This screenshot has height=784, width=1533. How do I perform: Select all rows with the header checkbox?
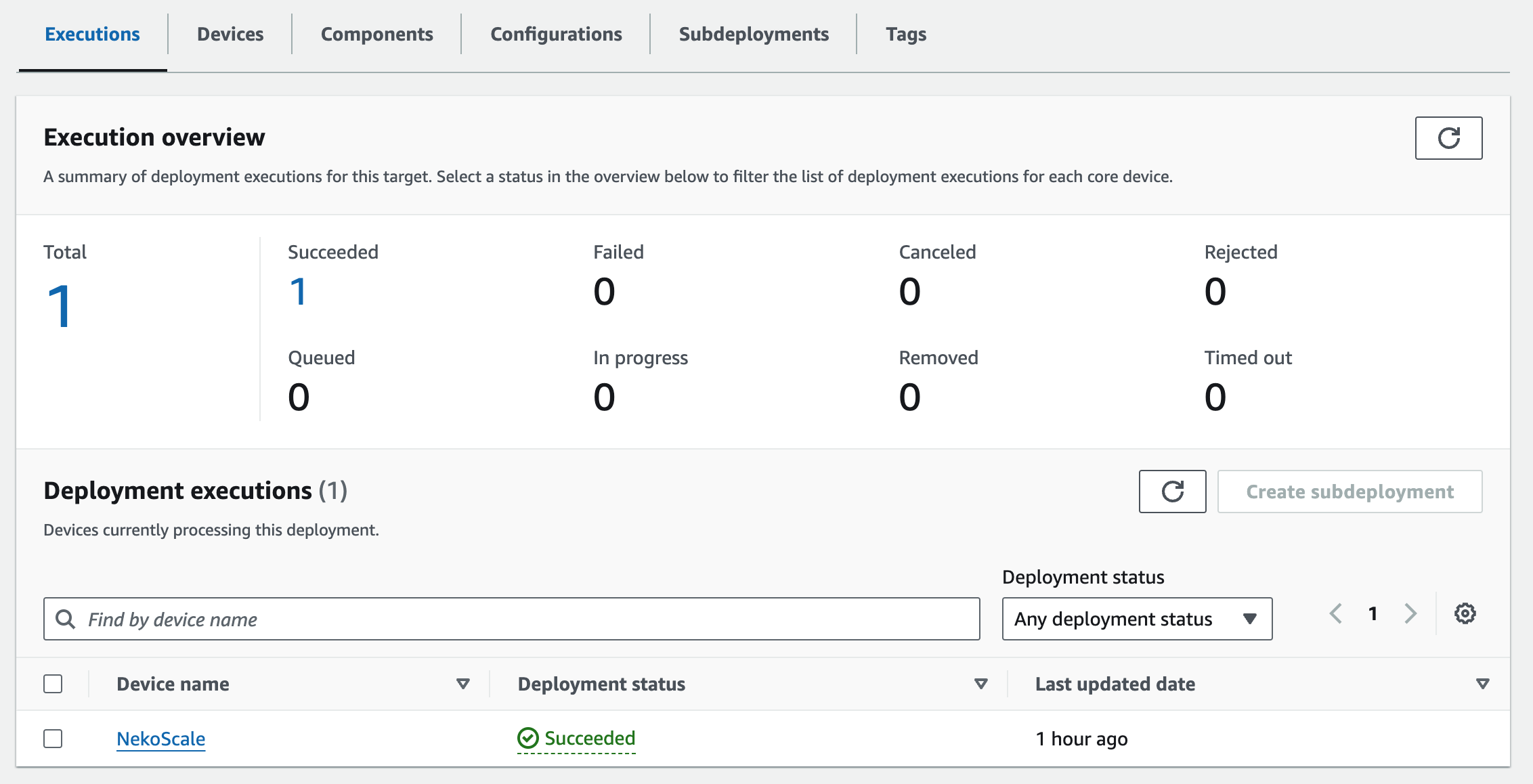53,684
